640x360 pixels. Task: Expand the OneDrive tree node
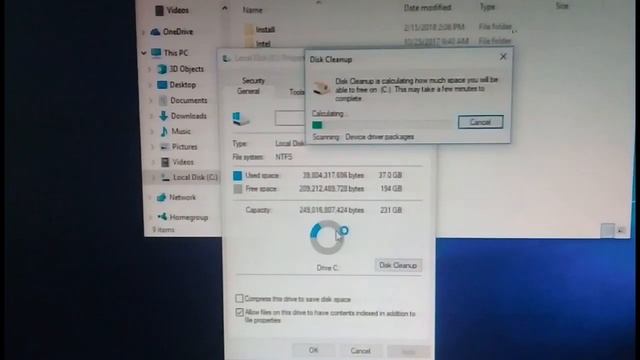coord(144,32)
